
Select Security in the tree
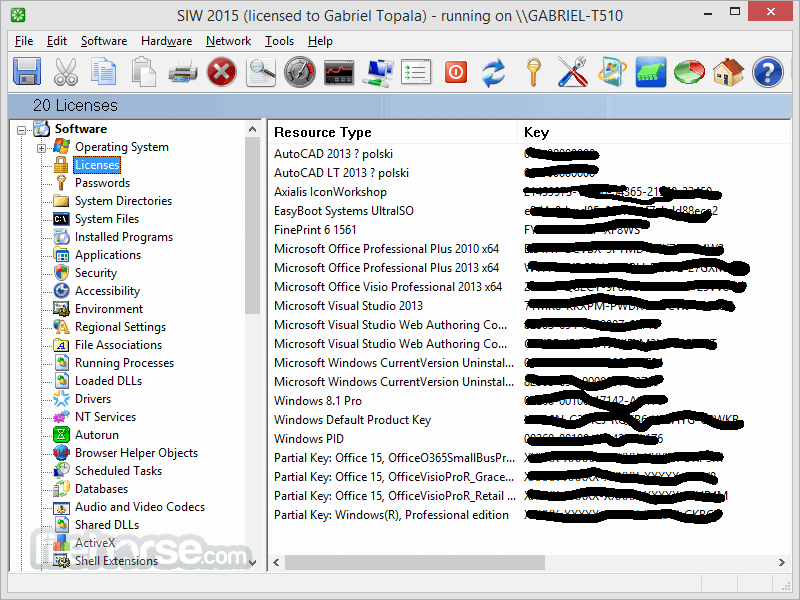pos(96,273)
